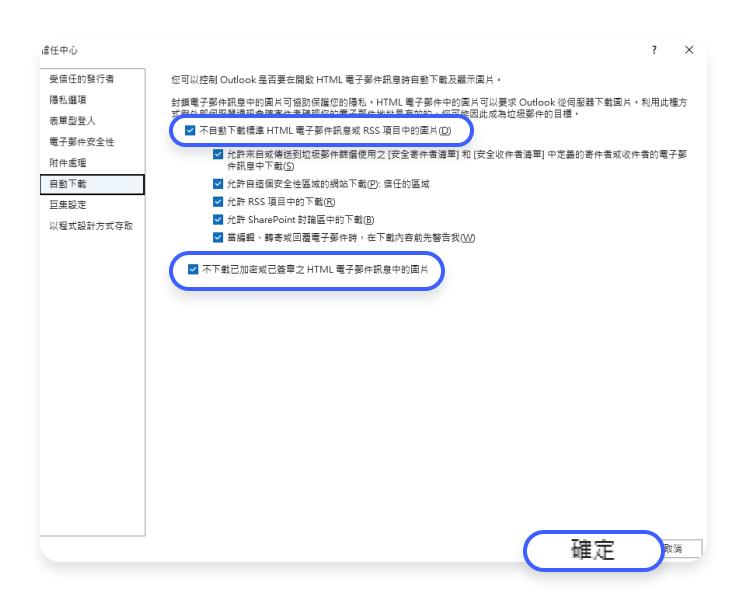This screenshot has width=750, height=608.
Task: Toggle 不下載已加密或已簽章 HTML checkbox
Action: [193, 269]
